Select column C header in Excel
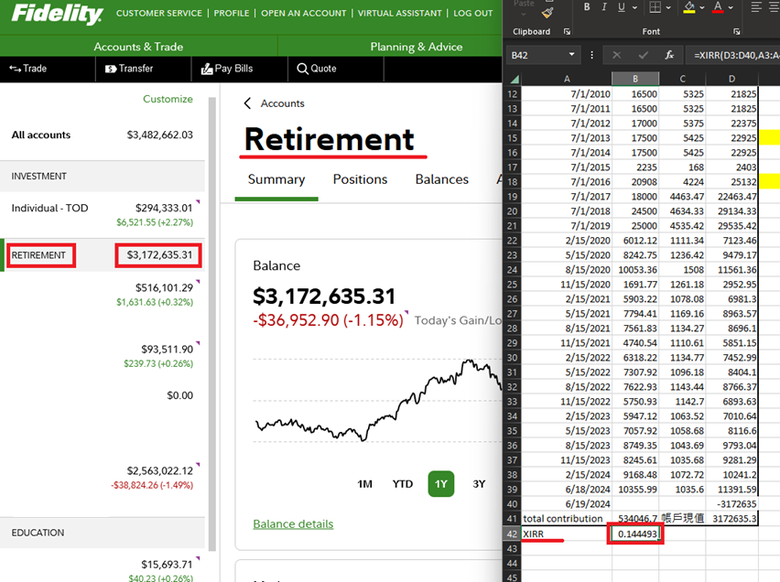This screenshot has width=780, height=582. pyautogui.click(x=682, y=79)
